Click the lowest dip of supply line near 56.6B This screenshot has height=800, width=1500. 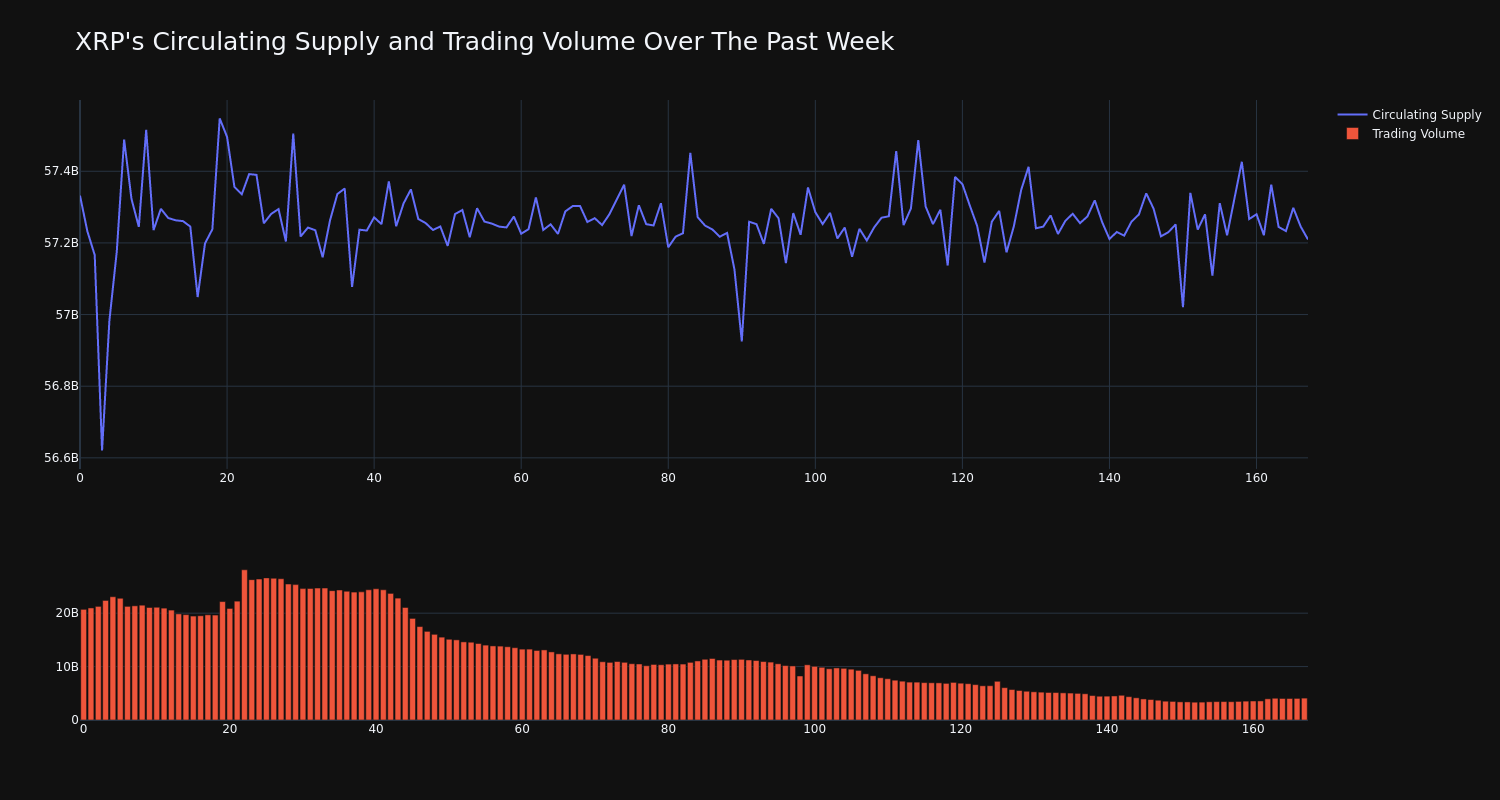pyautogui.click(x=102, y=449)
